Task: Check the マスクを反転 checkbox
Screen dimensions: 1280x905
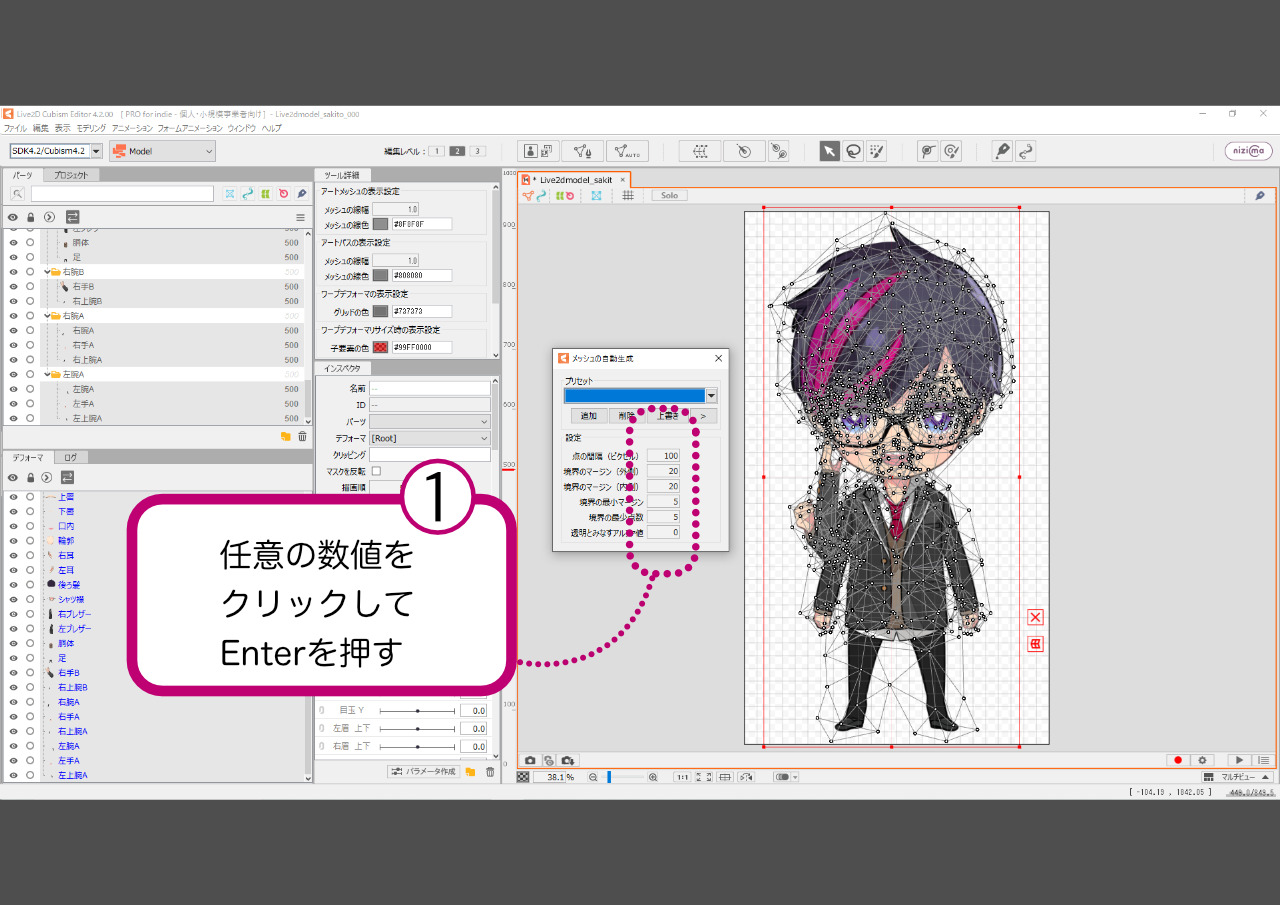Action: pyautogui.click(x=376, y=471)
